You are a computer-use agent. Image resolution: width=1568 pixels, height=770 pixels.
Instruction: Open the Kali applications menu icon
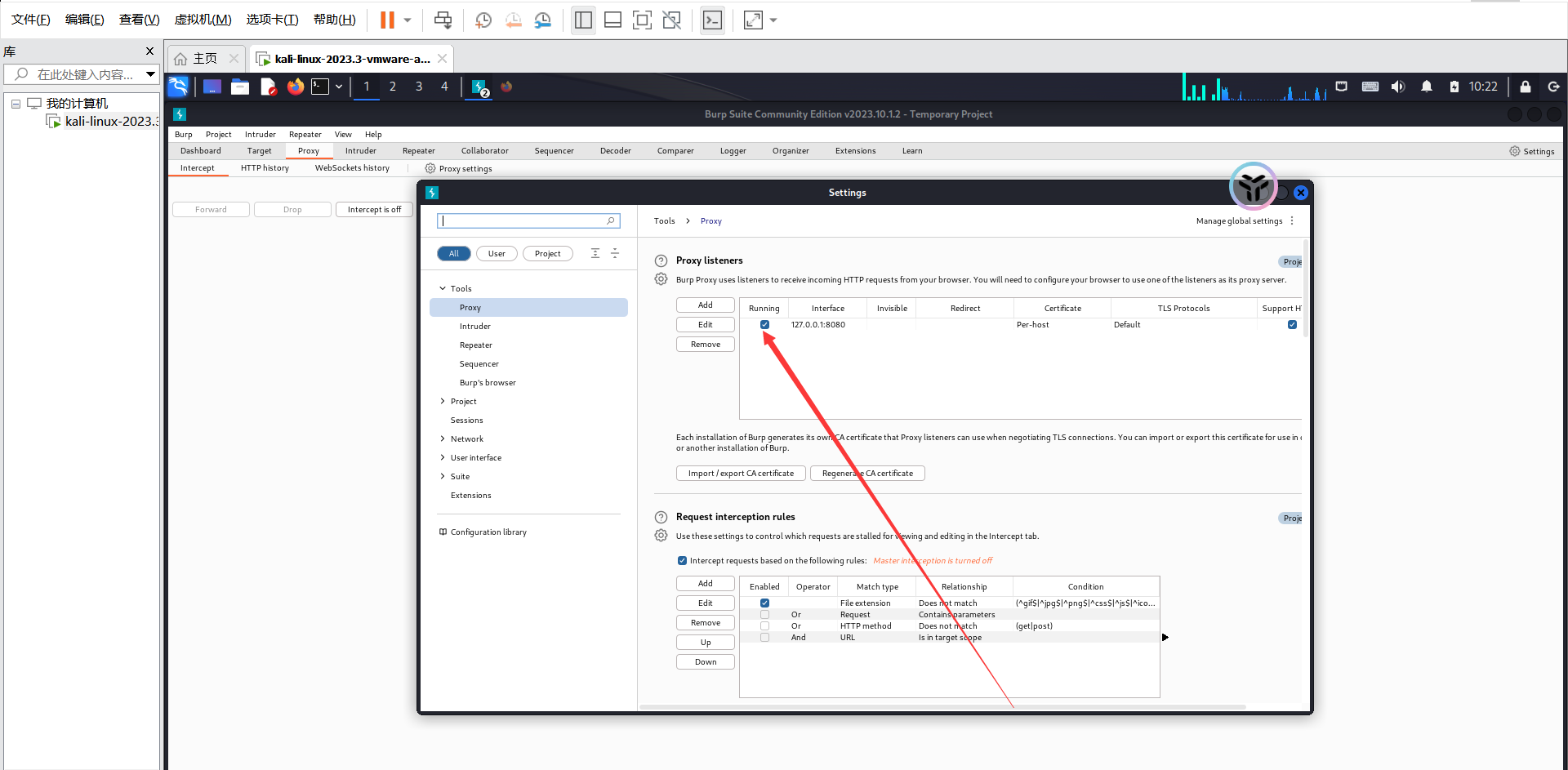click(x=178, y=87)
